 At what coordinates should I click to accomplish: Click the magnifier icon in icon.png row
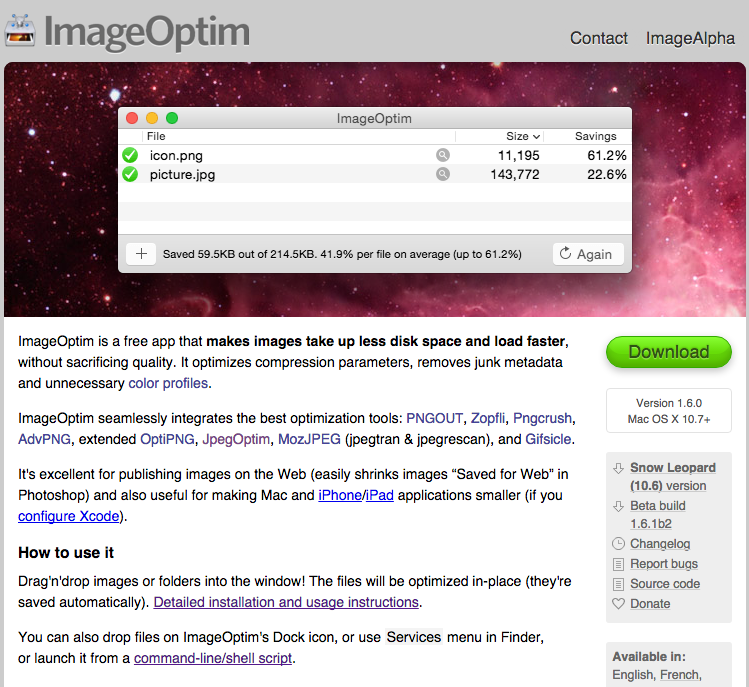coord(443,155)
